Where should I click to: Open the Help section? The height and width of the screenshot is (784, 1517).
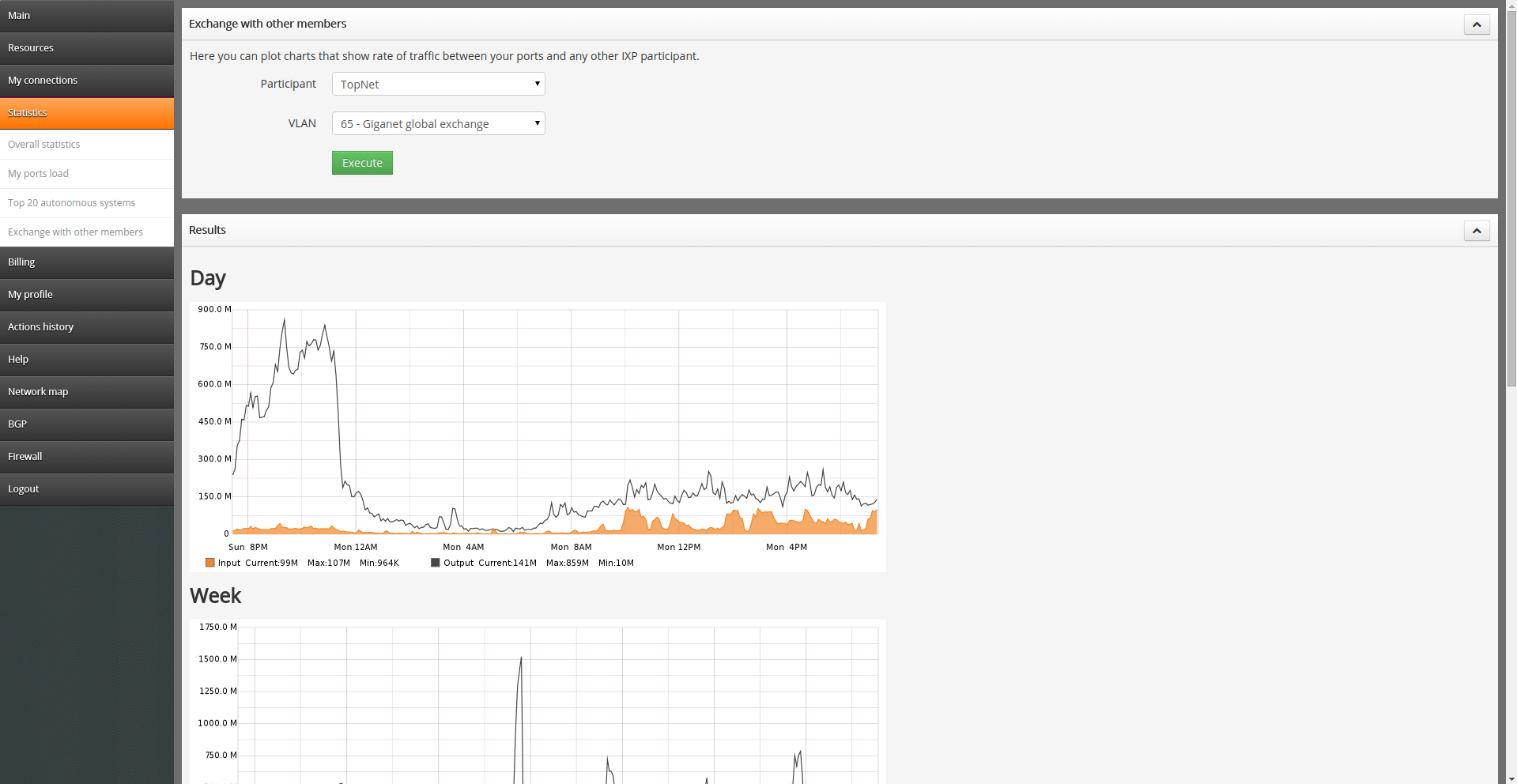pyautogui.click(x=87, y=360)
